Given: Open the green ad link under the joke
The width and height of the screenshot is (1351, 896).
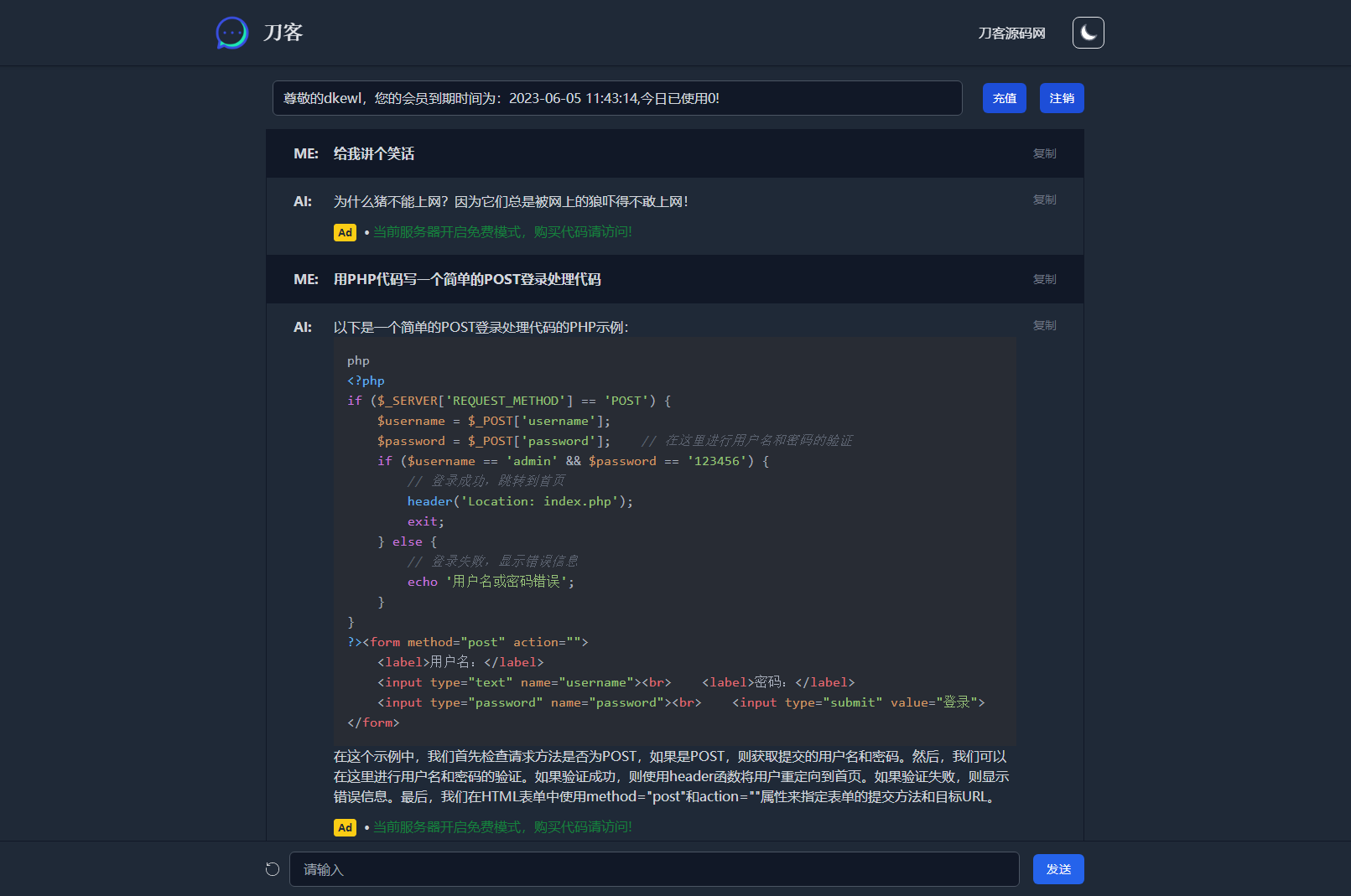Looking at the screenshot, I should (502, 232).
